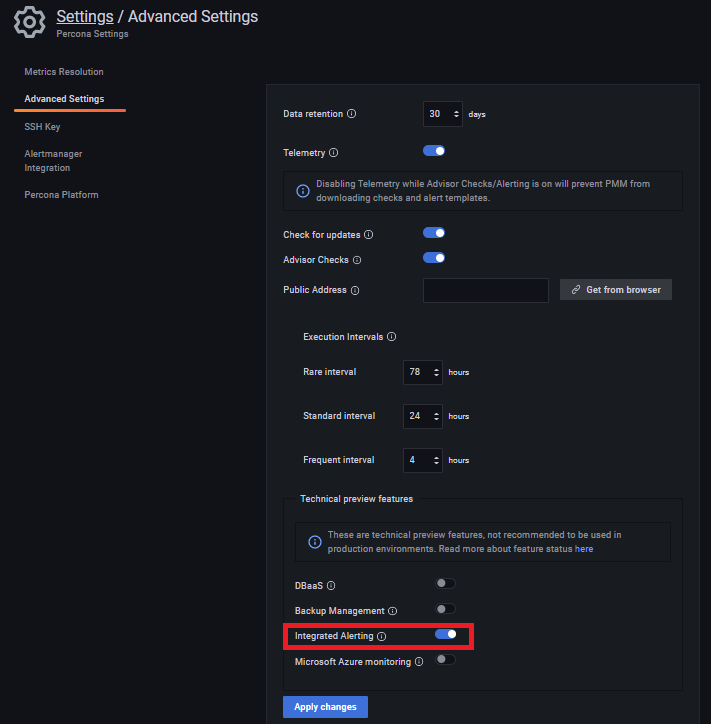711x724 pixels.
Task: Adjust the Data retention days spinner arrows
Action: coord(456,114)
